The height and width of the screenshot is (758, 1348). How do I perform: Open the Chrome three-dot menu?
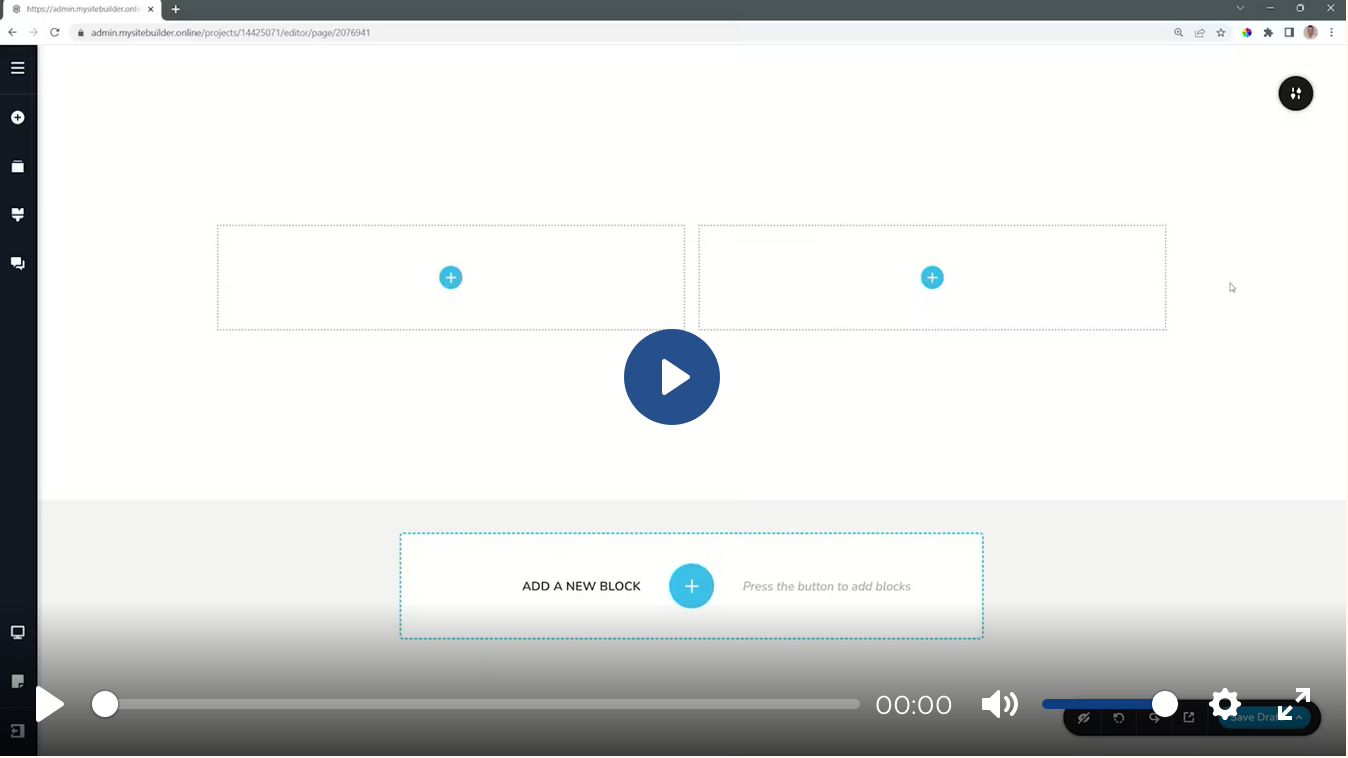(x=1332, y=33)
